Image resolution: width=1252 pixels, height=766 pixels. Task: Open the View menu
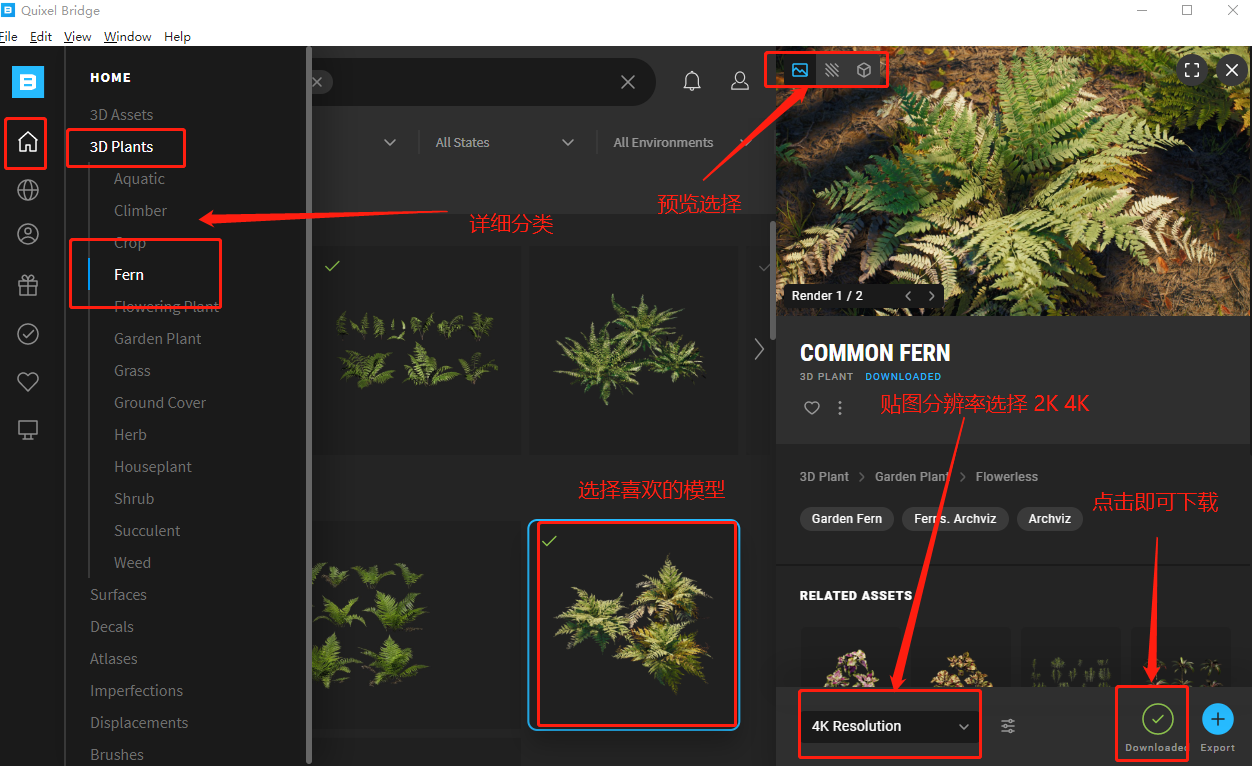78,37
